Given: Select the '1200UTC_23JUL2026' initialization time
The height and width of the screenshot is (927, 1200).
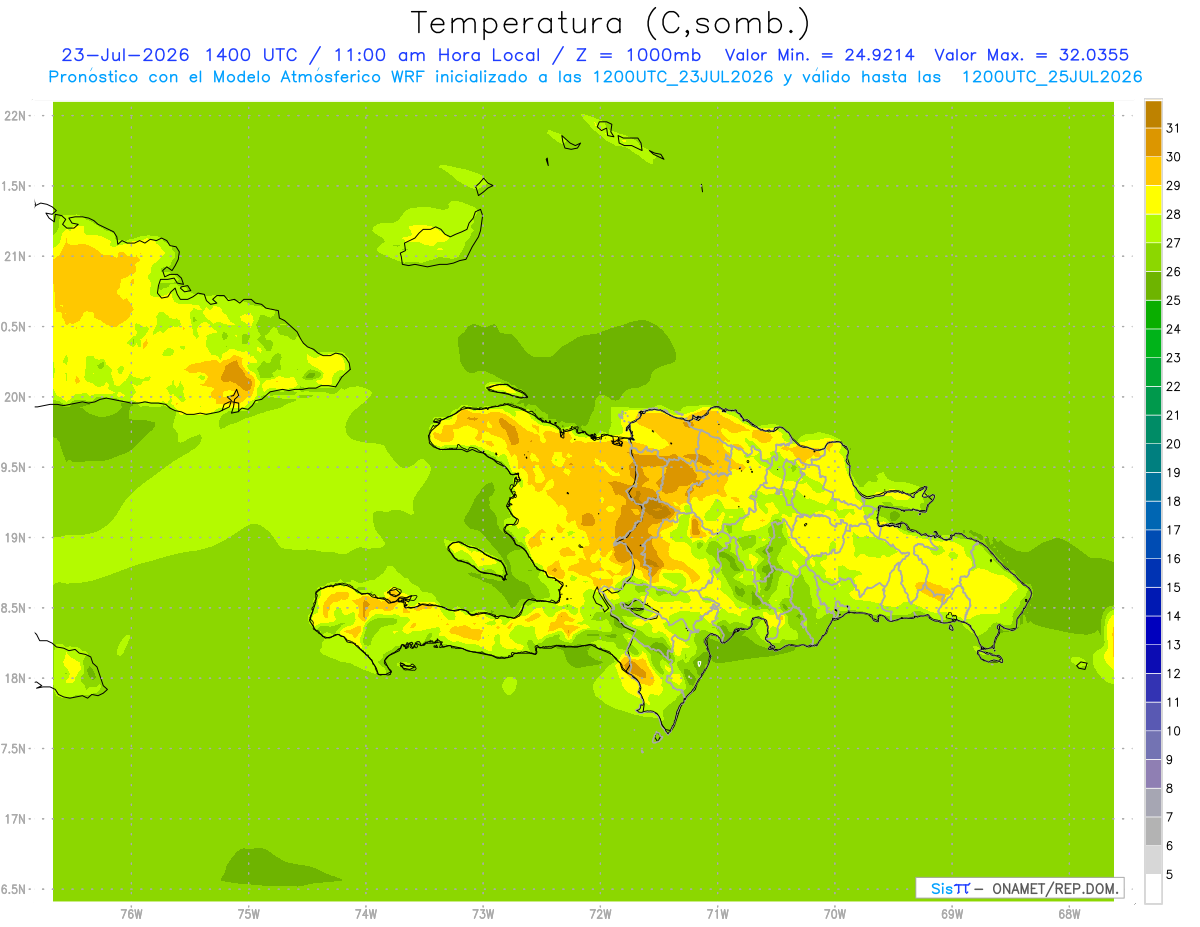Looking at the screenshot, I should point(684,77).
